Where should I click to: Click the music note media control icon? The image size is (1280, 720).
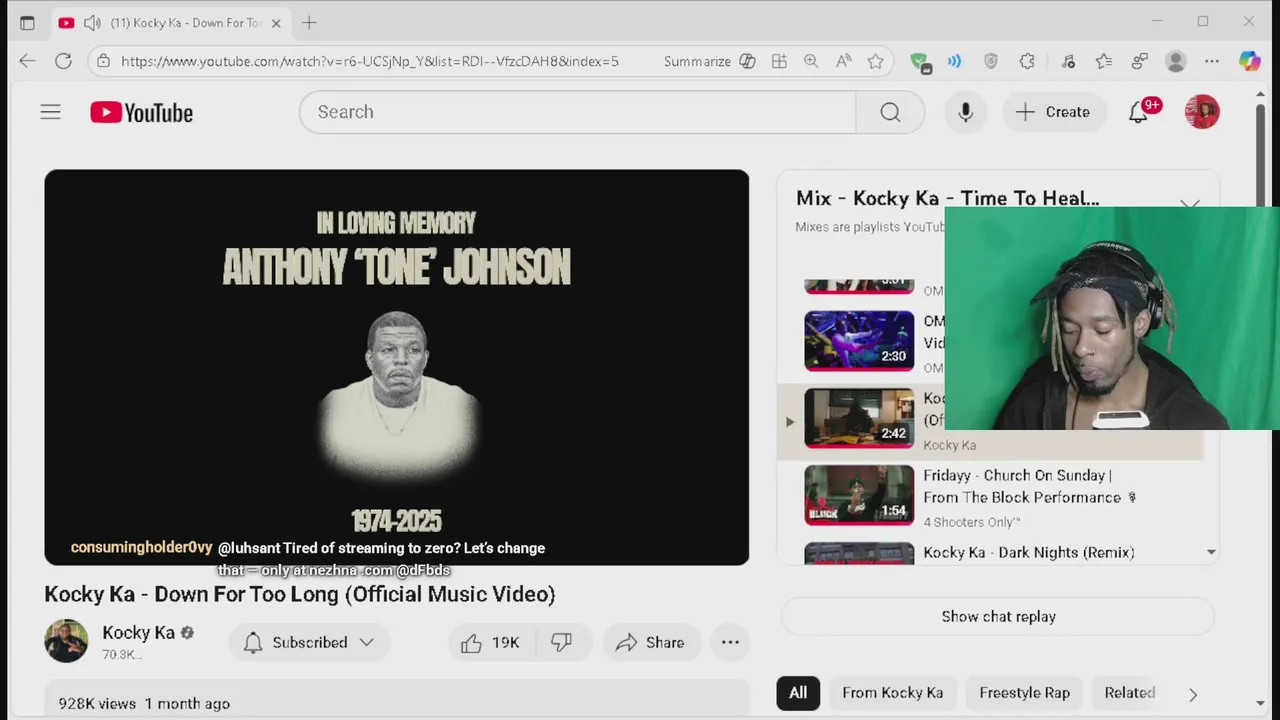[x=1068, y=61]
